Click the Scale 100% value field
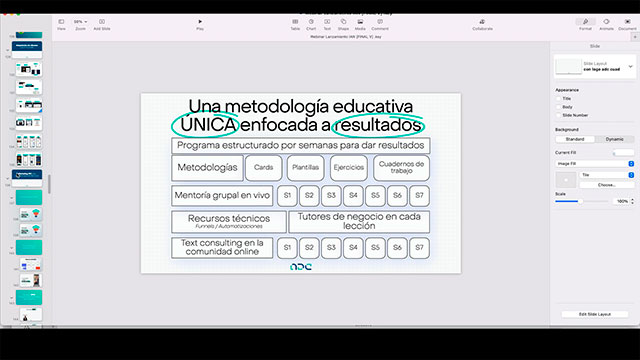The height and width of the screenshot is (360, 640). (621, 201)
